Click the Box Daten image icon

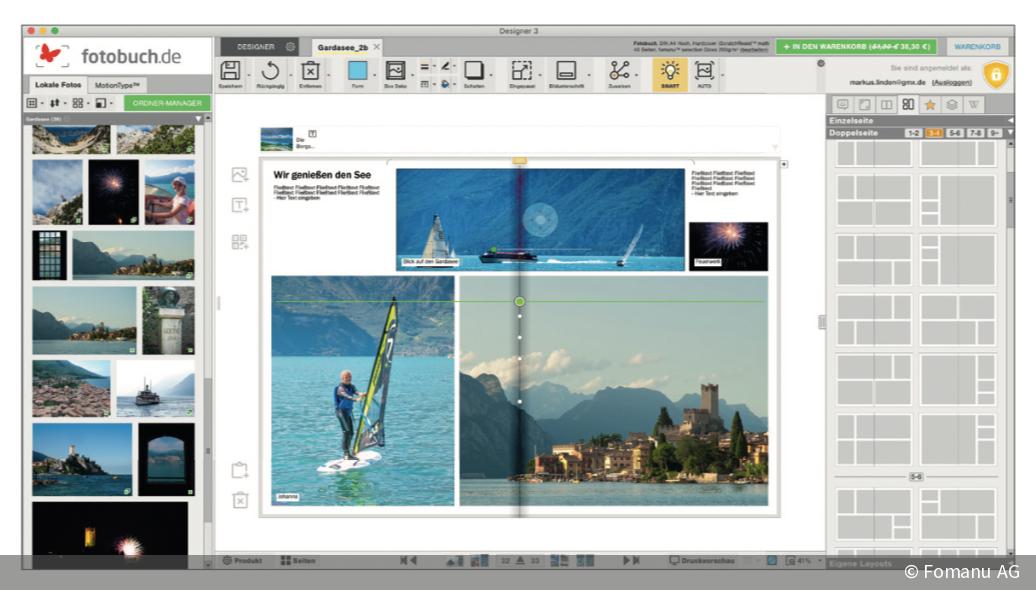click(x=395, y=71)
